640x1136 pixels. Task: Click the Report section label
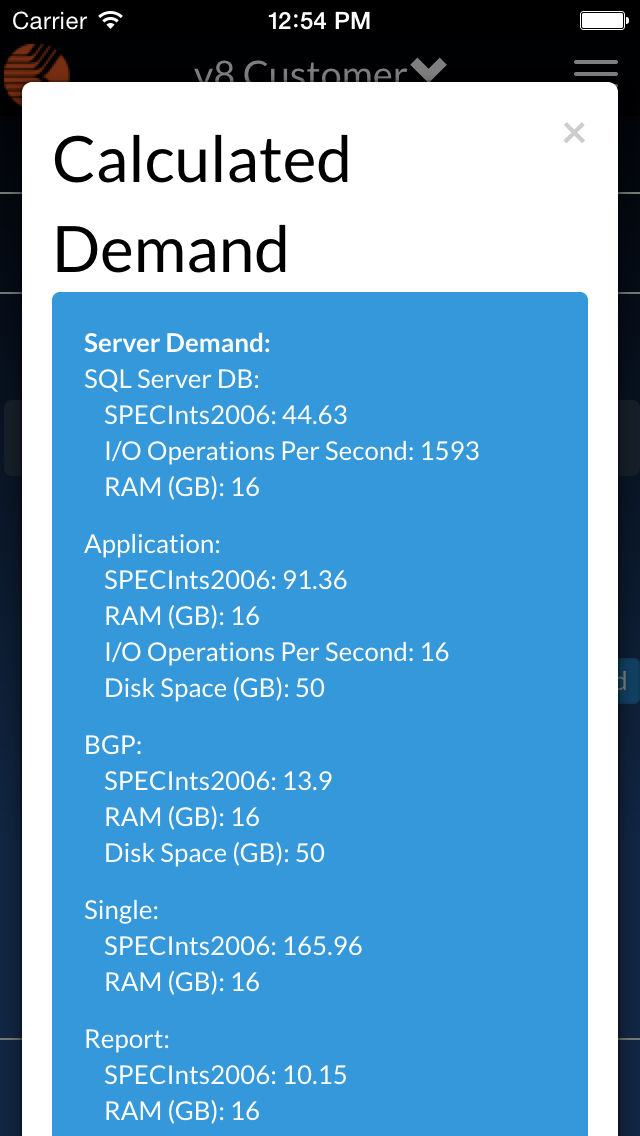tap(127, 1040)
